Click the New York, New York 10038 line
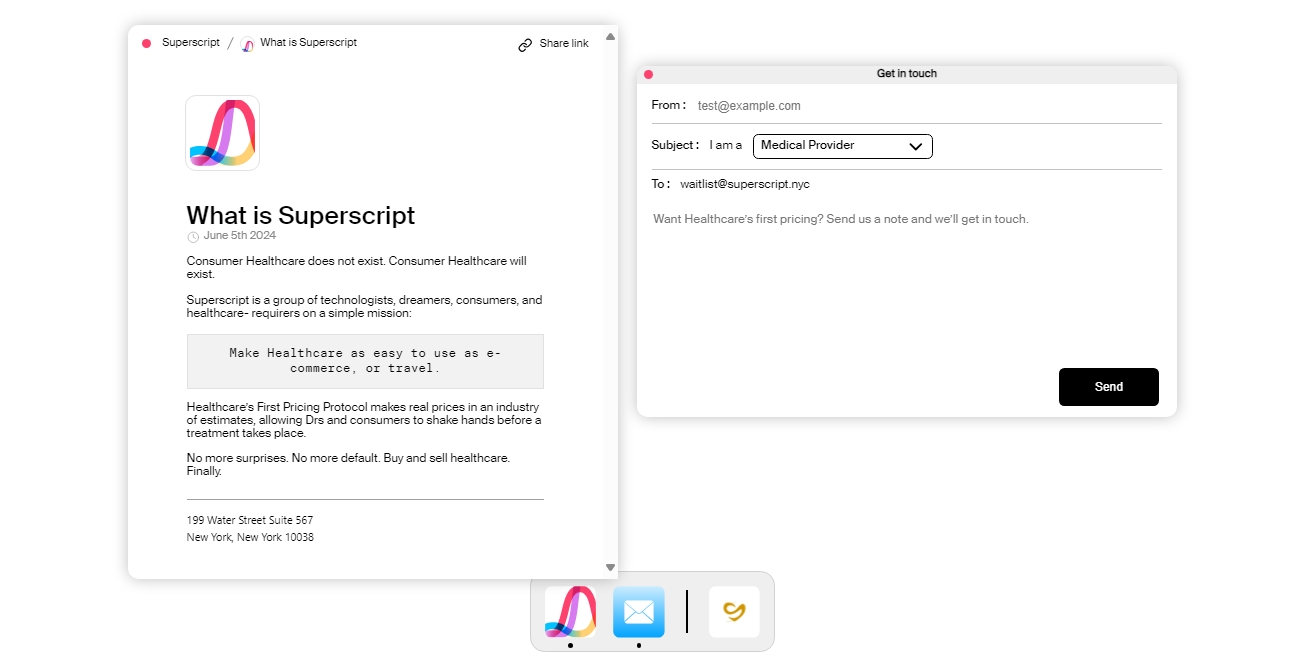The width and height of the screenshot is (1300, 667). click(250, 538)
